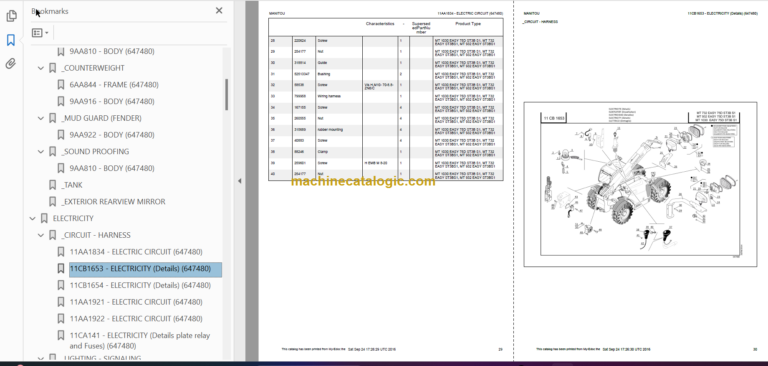Click the _SOUND PROOFING bookmark label

[x=95, y=151]
